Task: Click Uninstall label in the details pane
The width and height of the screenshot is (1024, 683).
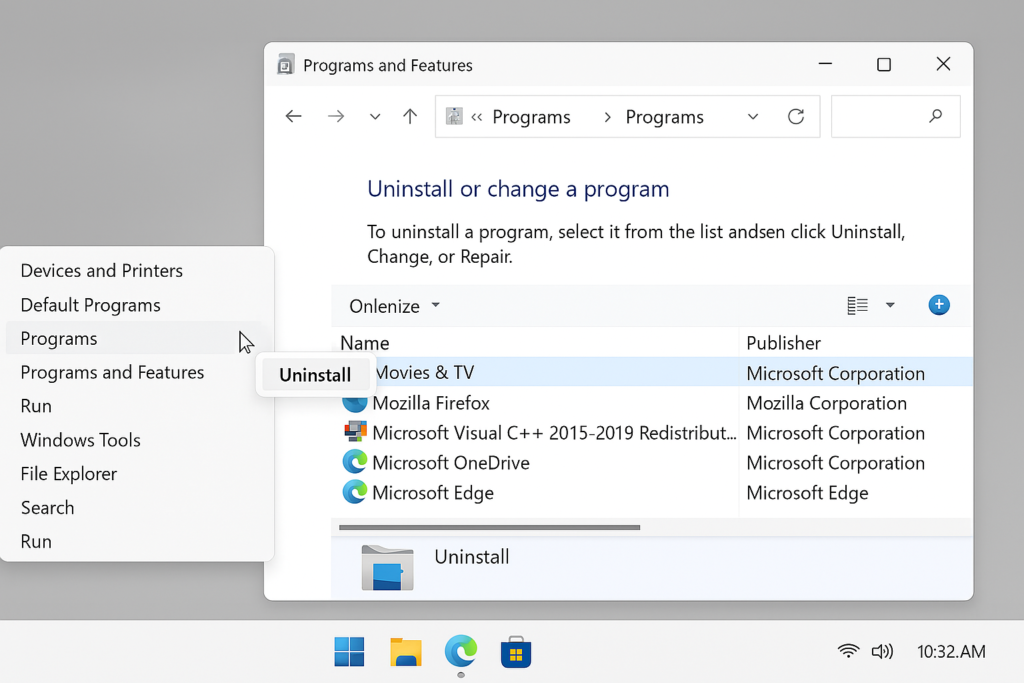Action: click(x=472, y=557)
